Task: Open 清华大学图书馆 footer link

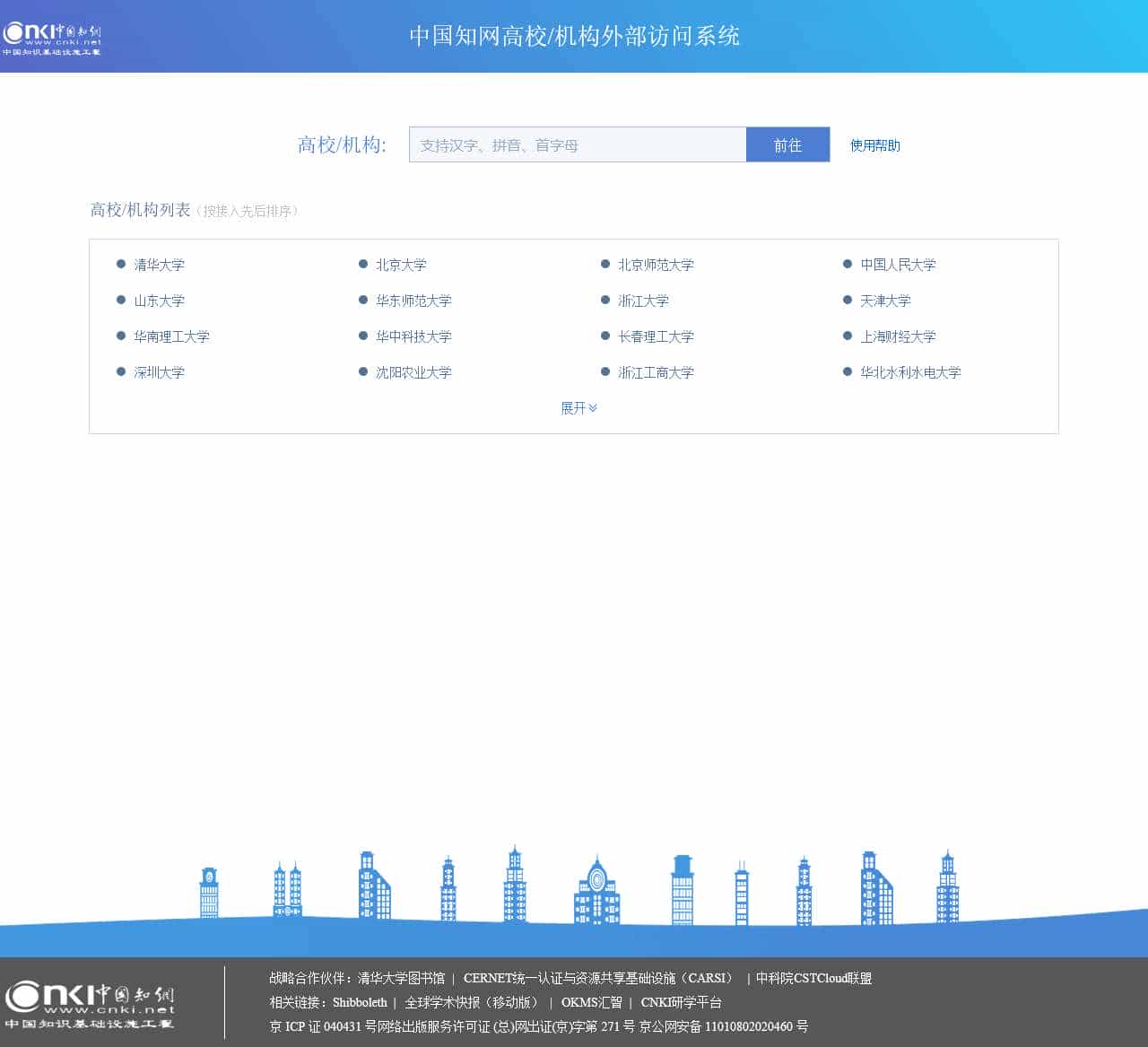Action: [x=401, y=978]
